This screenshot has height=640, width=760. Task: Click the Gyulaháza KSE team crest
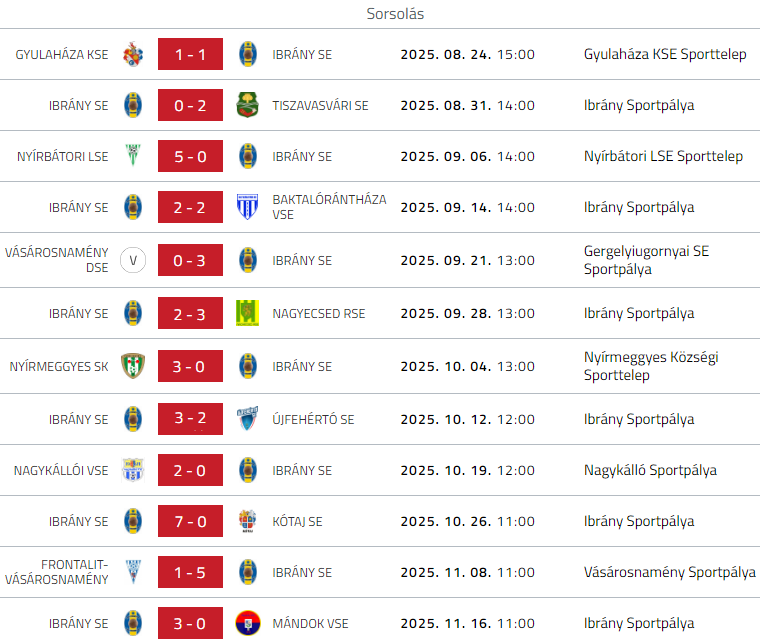133,54
